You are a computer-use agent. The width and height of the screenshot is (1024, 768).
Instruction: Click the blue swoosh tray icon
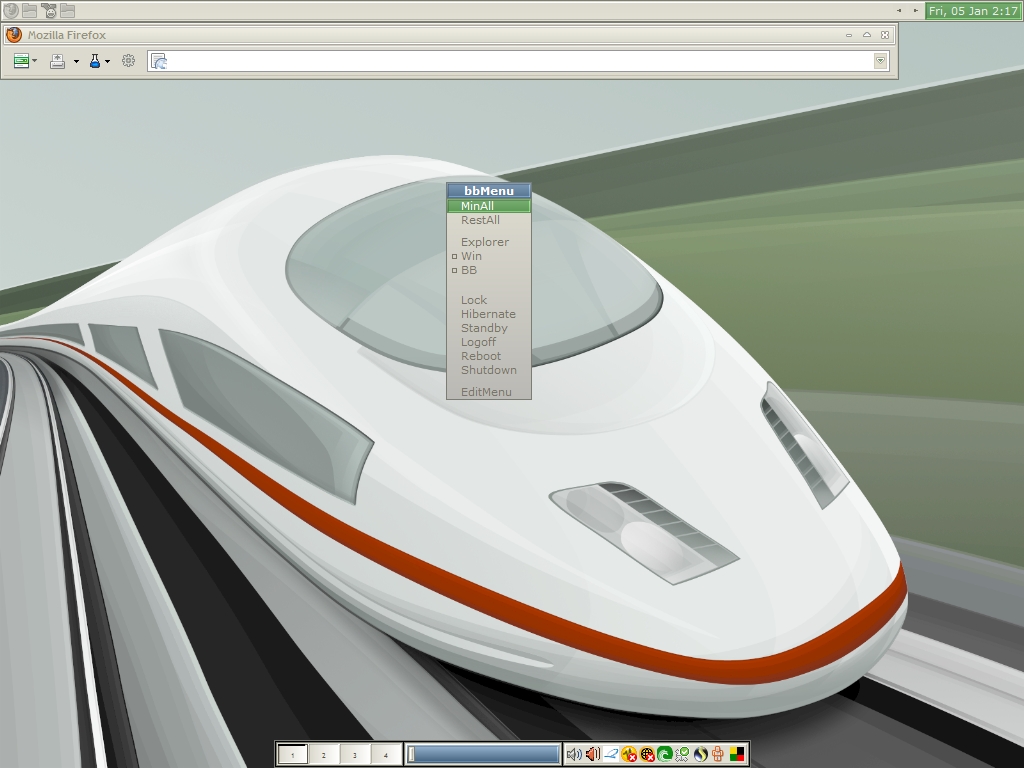tap(611, 755)
